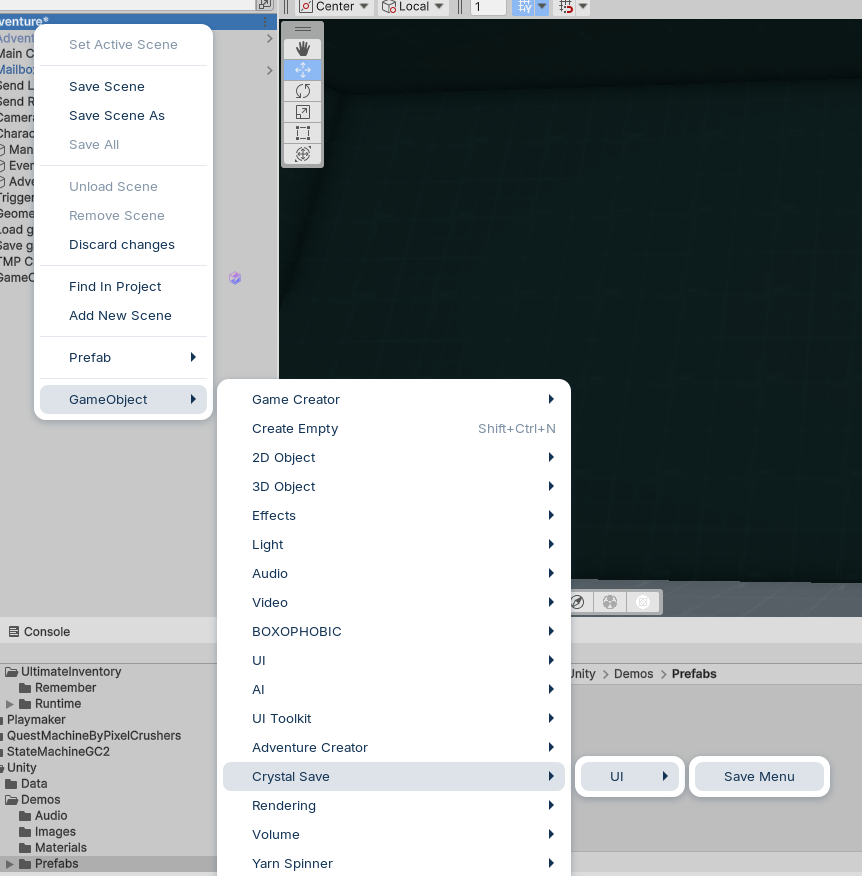Expand the Runtime folder
862x876 pixels.
(11, 704)
